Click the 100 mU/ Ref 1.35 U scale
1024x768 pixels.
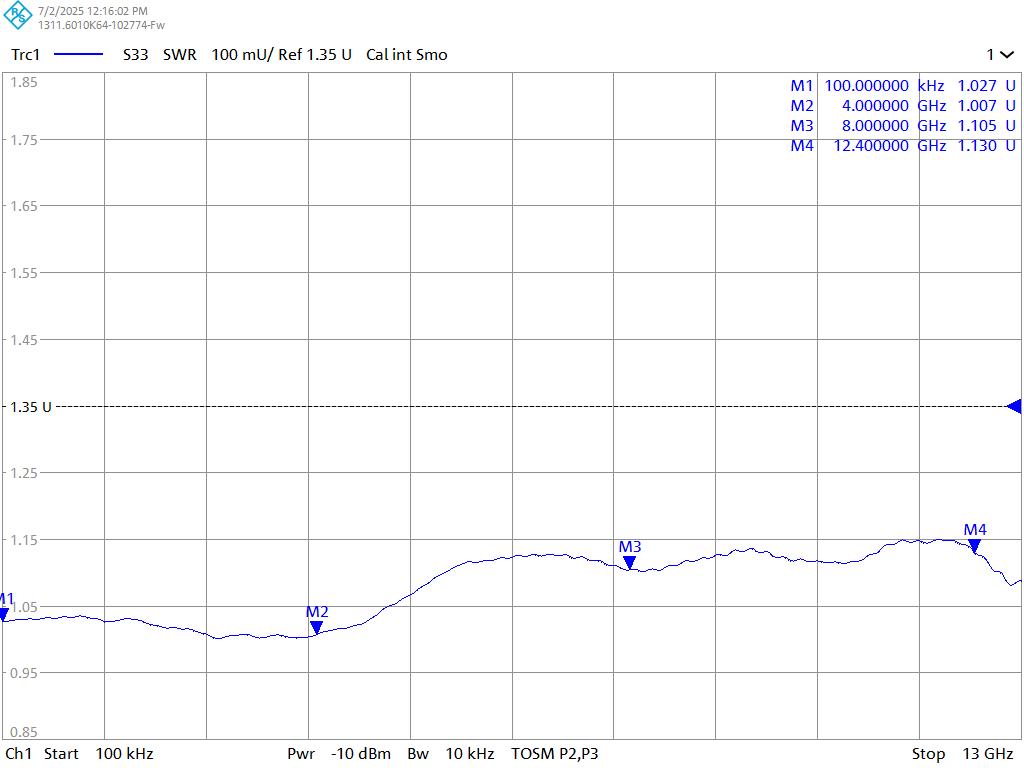click(281, 55)
